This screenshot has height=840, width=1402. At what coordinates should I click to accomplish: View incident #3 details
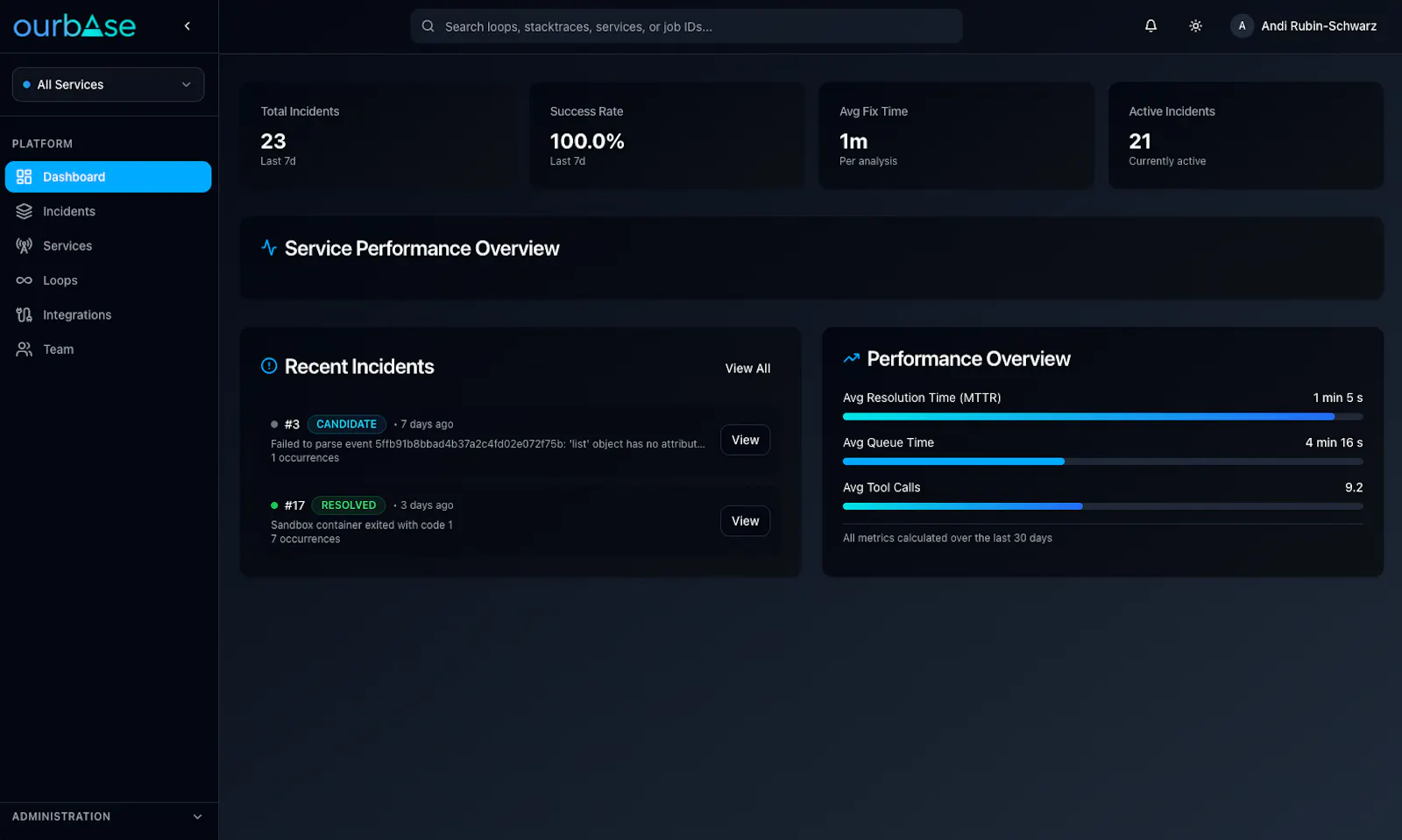(745, 441)
